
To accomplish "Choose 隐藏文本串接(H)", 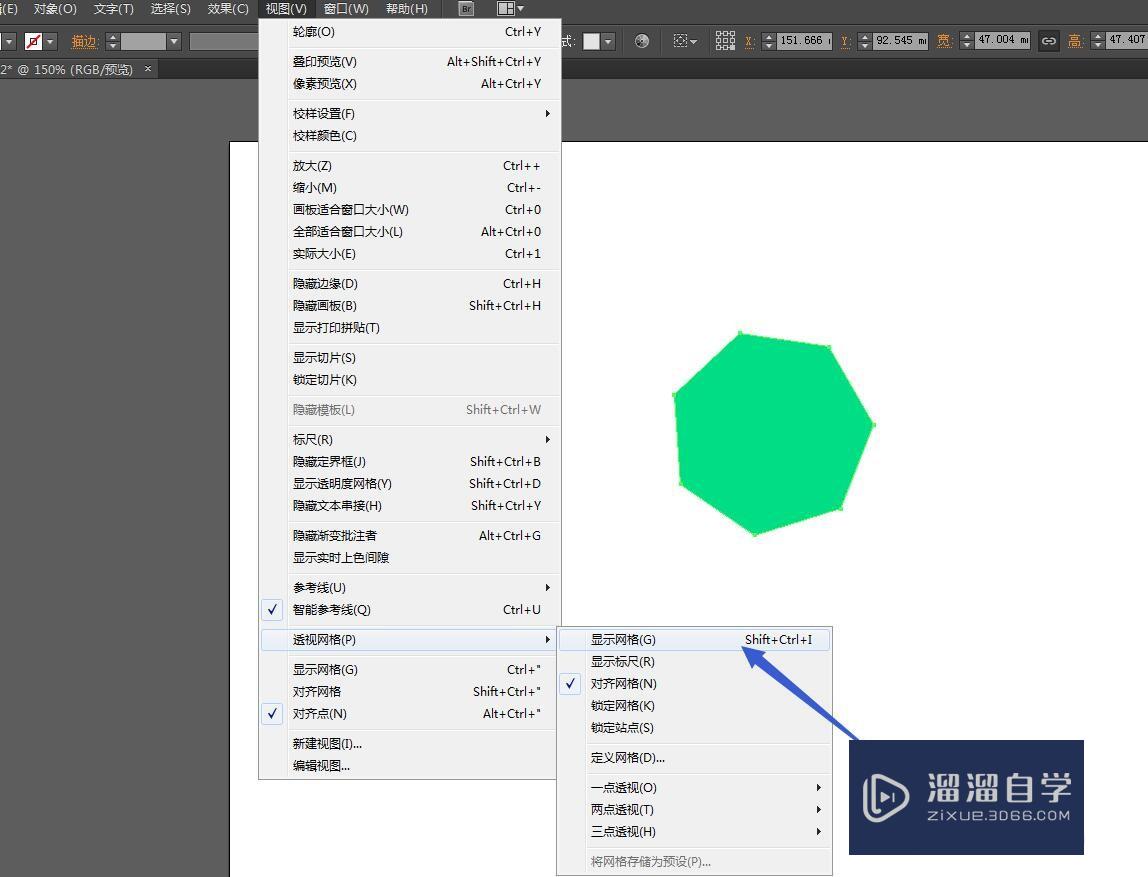I will [x=410, y=505].
